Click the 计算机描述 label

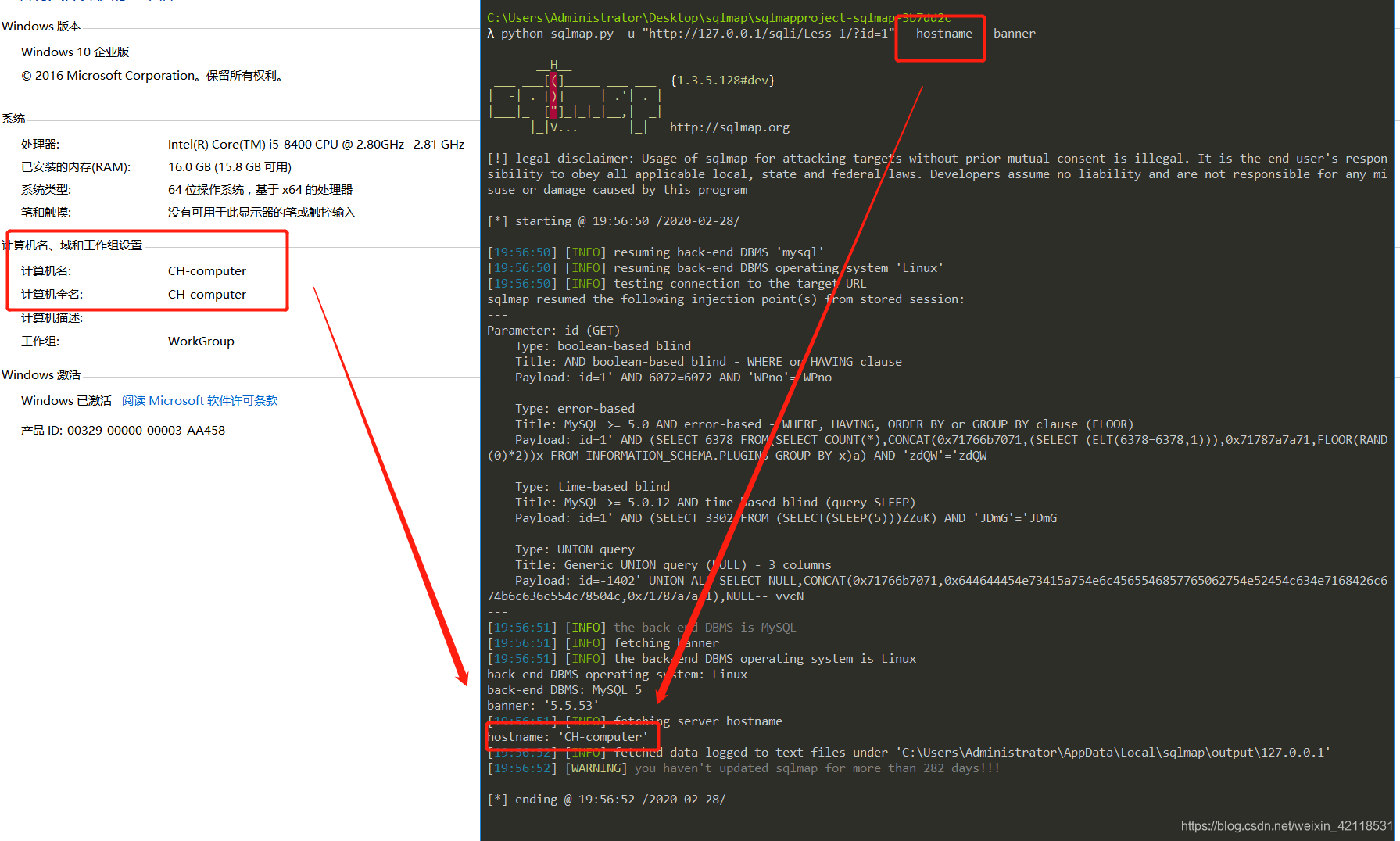52,317
